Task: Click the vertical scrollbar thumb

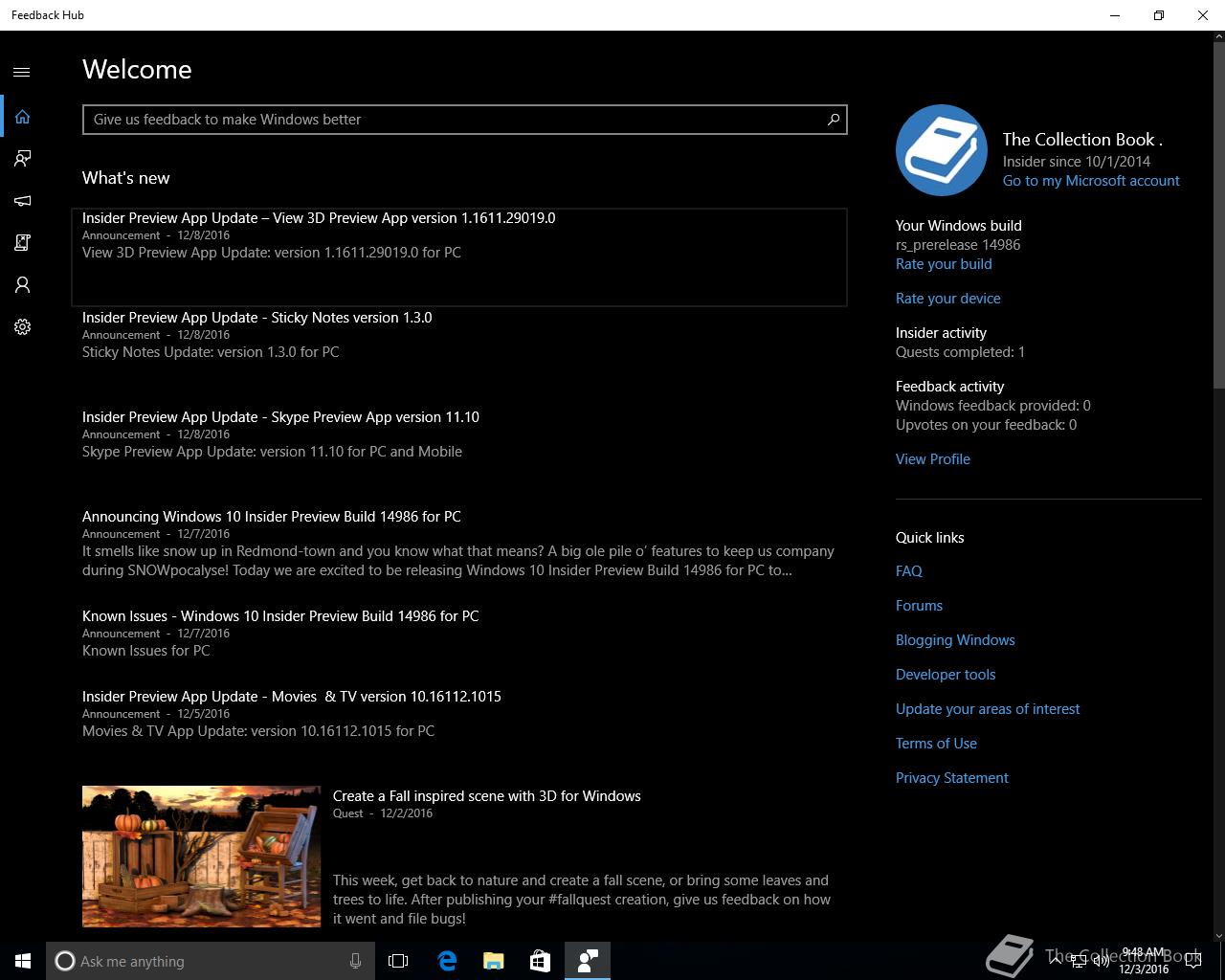Action: pyautogui.click(x=1217, y=217)
